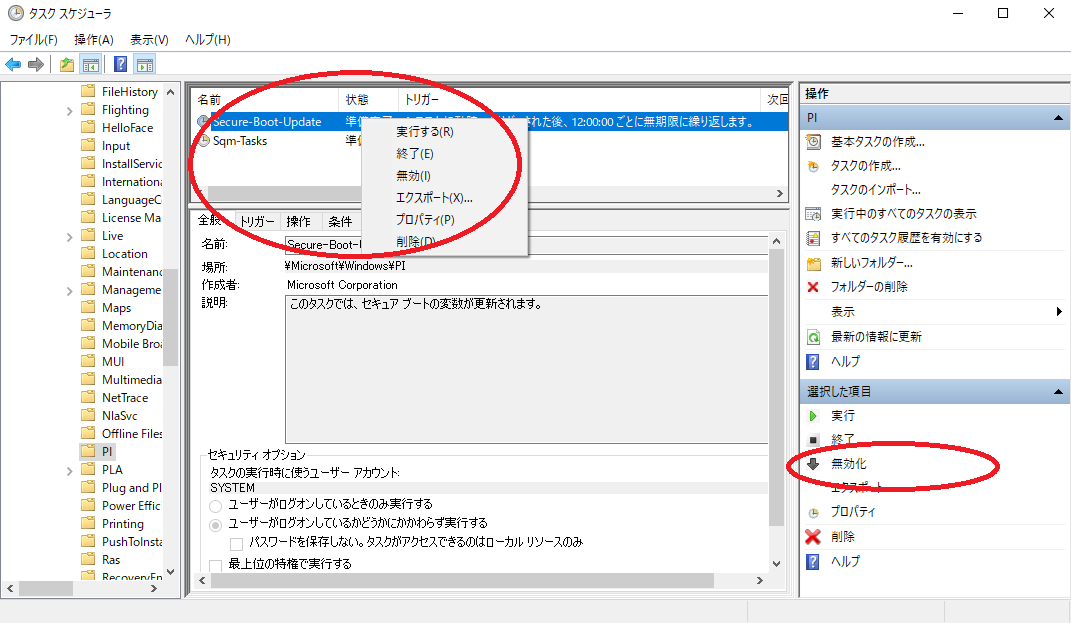Collapse the PI actions section header
Viewport: 1071px width, 628px height.
pos(1058,118)
